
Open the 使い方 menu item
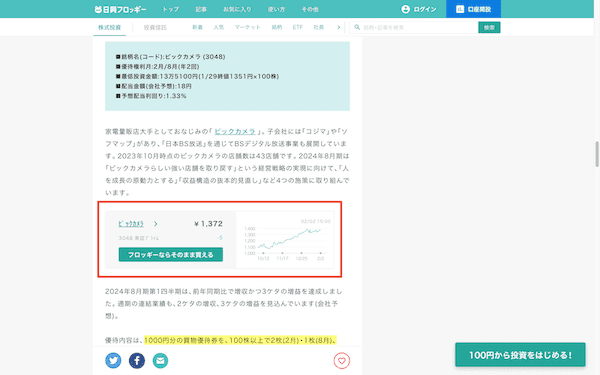[276, 9]
